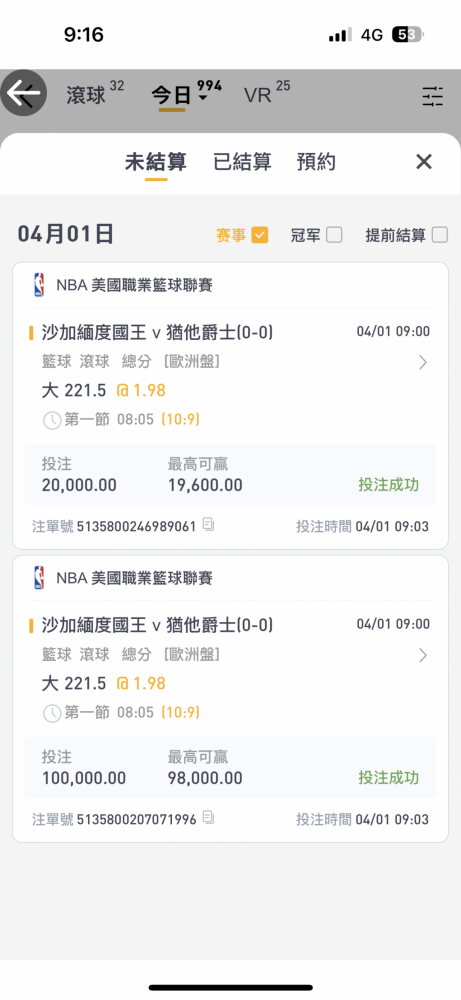Tap clock icon in first bet
This screenshot has height=1000, width=461.
52,420
